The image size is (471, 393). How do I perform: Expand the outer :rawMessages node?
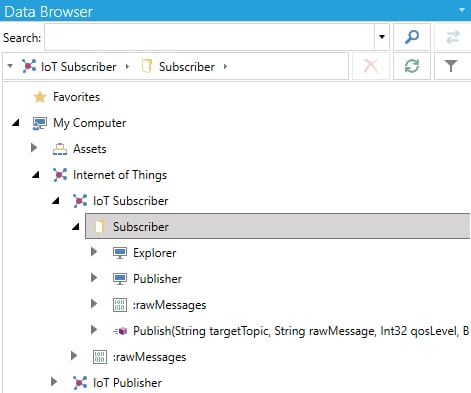click(x=74, y=356)
